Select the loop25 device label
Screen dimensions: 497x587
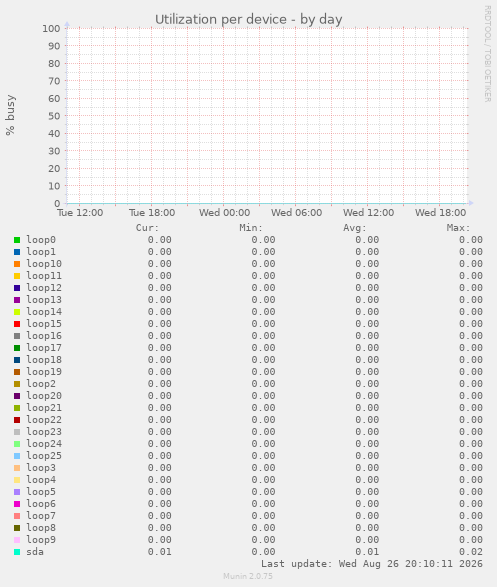point(44,455)
